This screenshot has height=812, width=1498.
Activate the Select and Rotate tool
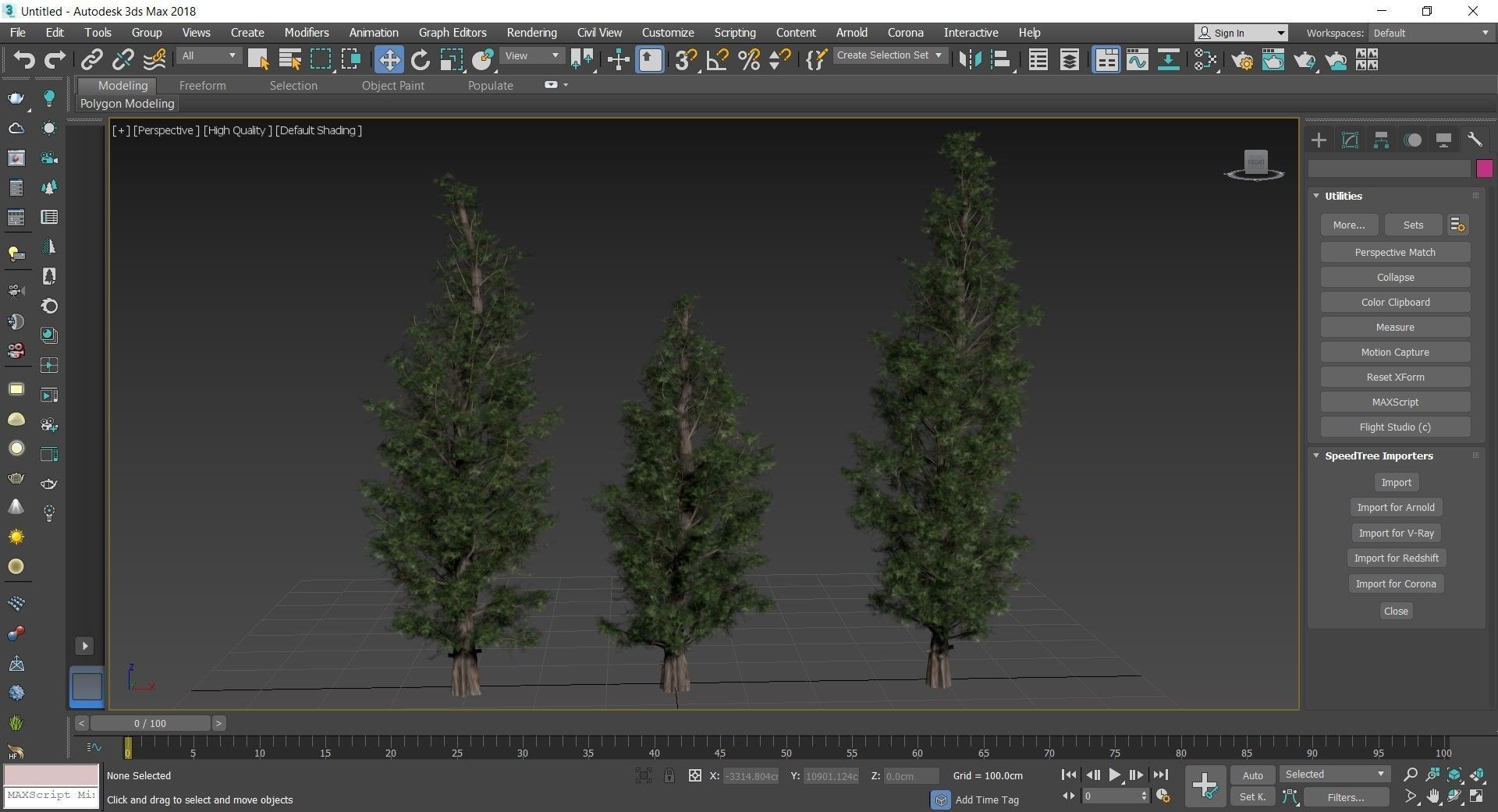coord(421,59)
